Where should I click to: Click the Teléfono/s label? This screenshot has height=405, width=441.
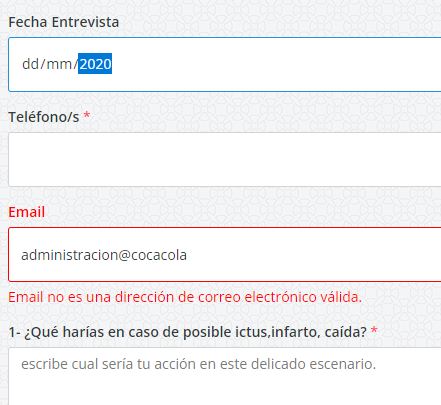tap(44, 117)
